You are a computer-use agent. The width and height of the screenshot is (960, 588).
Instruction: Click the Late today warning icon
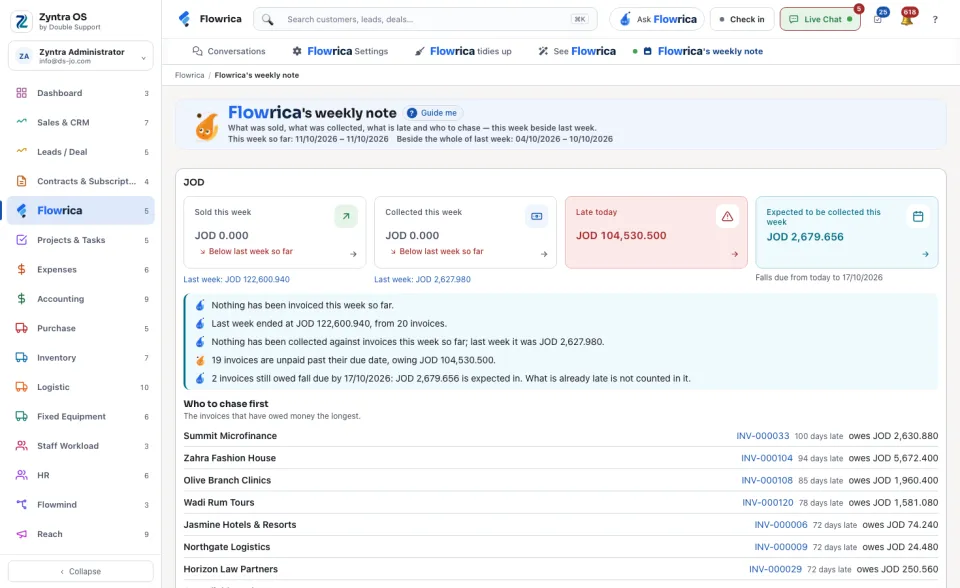click(x=727, y=216)
